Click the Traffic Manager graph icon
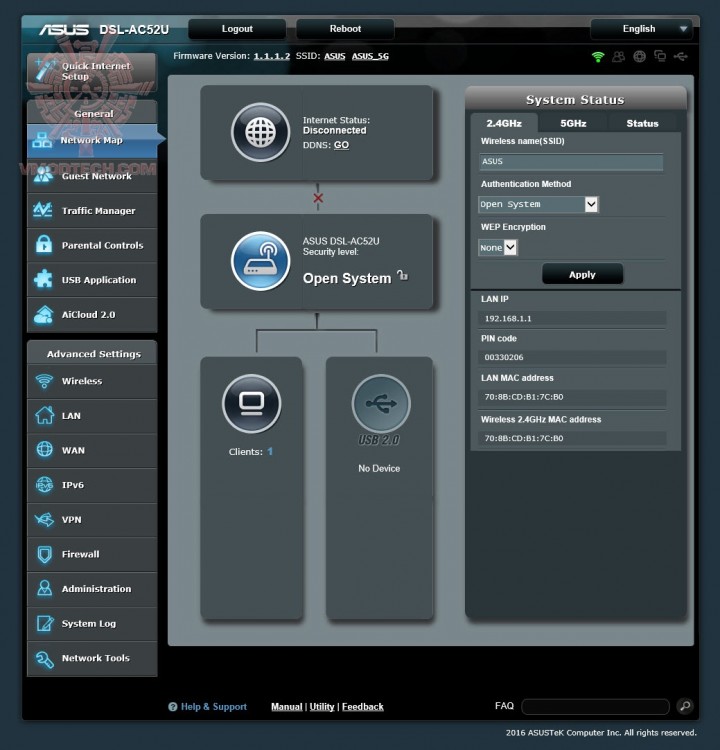This screenshot has height=750, width=720. click(43, 210)
